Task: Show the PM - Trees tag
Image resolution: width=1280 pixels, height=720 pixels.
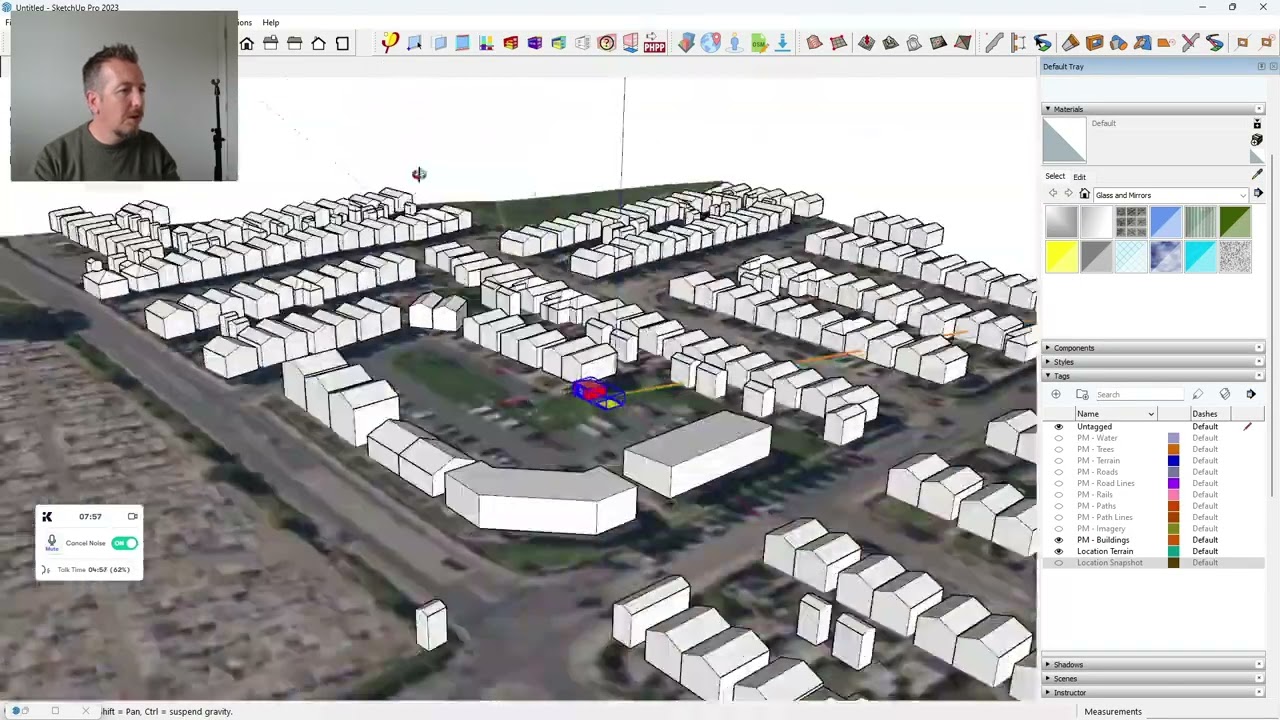Action: tap(1059, 449)
